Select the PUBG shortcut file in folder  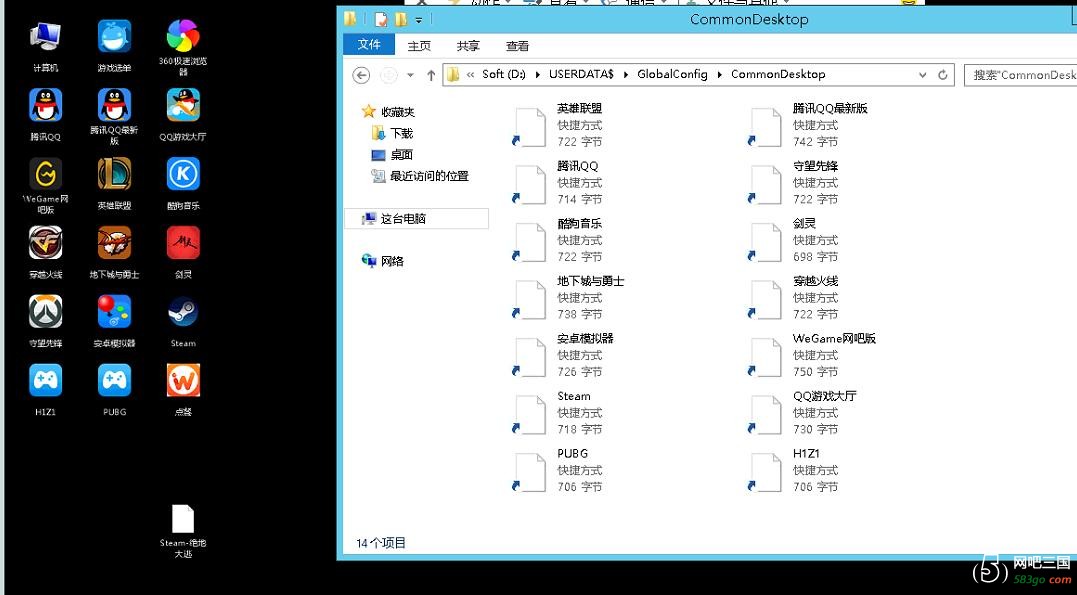click(560, 471)
